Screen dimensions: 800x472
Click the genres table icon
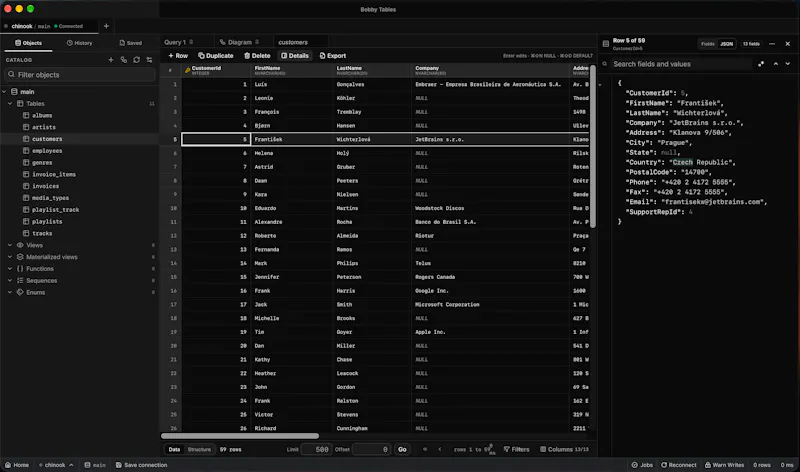pos(26,162)
